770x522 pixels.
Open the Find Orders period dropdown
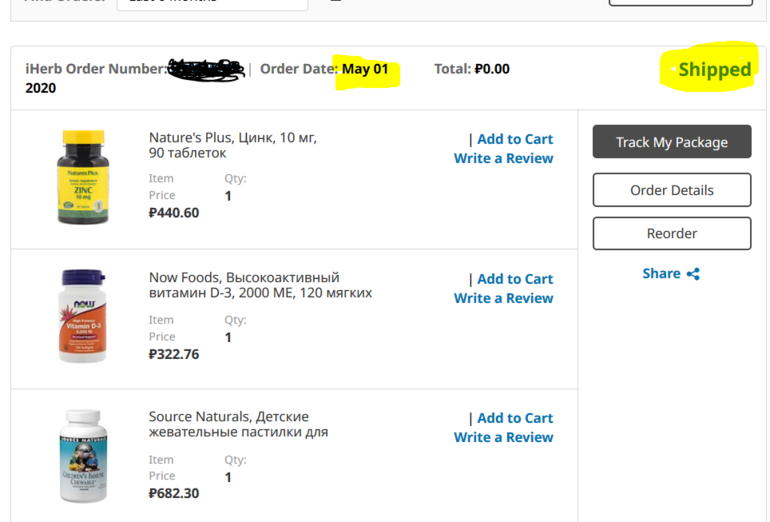click(x=212, y=4)
